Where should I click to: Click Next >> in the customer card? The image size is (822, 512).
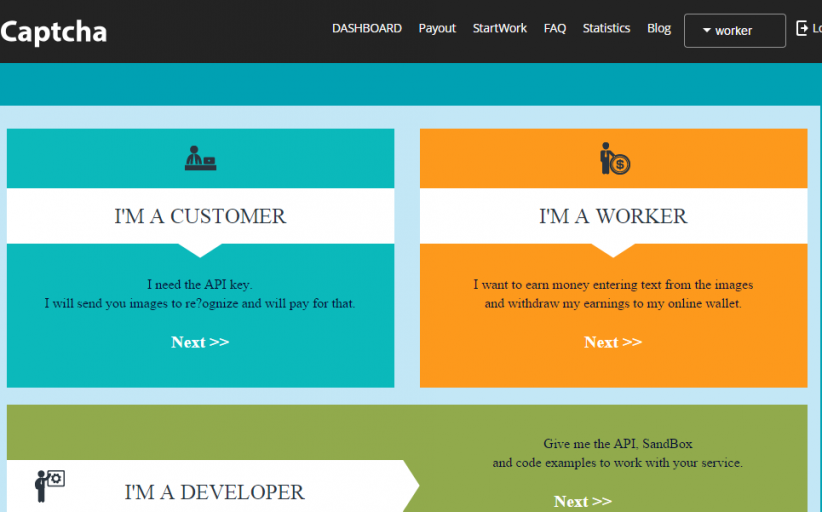(200, 342)
